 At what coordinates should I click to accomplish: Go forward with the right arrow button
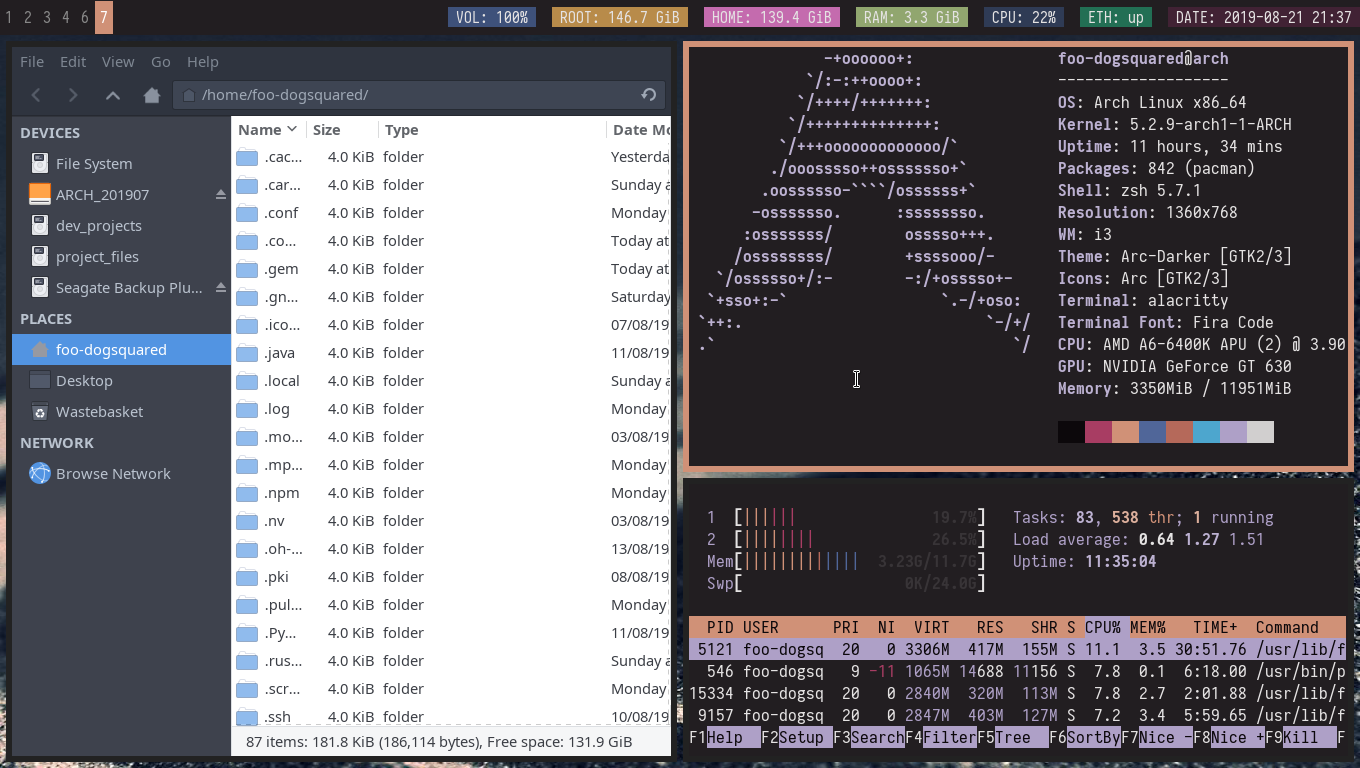click(73, 95)
